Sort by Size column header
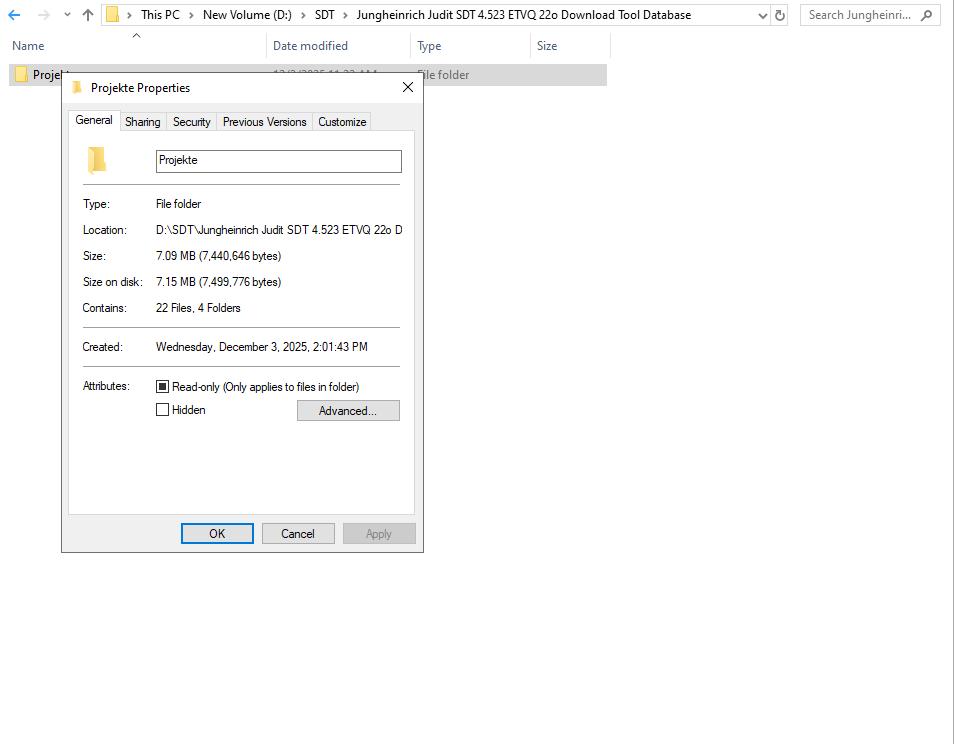Screen dimensions: 954x744 pos(546,46)
